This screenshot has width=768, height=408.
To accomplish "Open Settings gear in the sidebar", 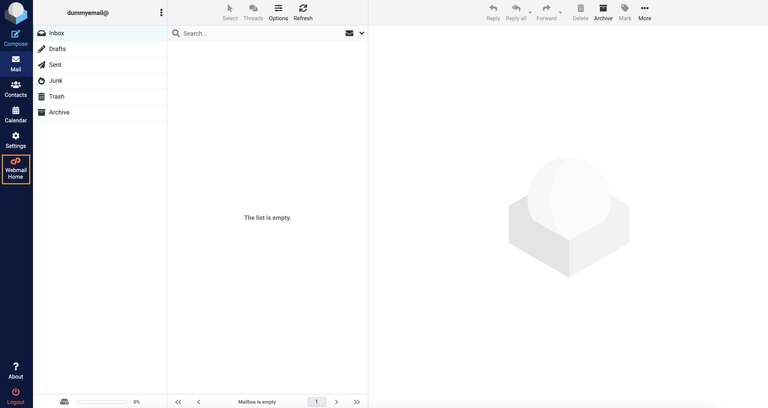I will 16,140.
